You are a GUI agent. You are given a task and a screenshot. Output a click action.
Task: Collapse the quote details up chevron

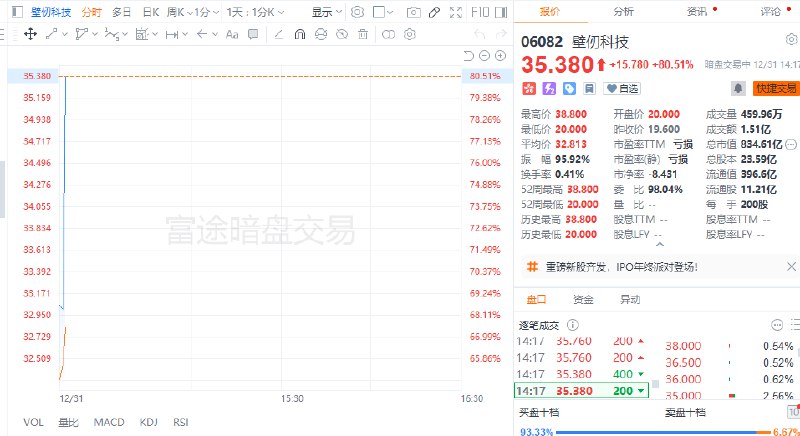pos(659,244)
